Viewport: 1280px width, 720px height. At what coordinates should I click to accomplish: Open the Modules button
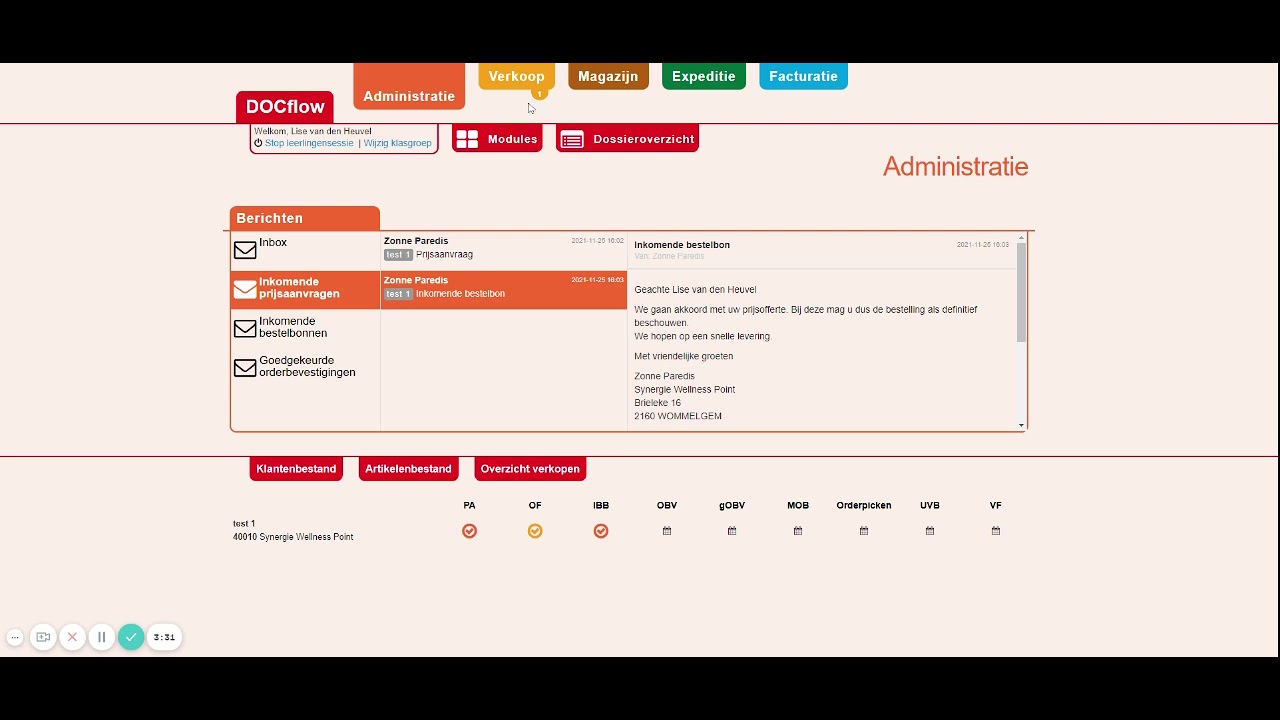pos(497,139)
